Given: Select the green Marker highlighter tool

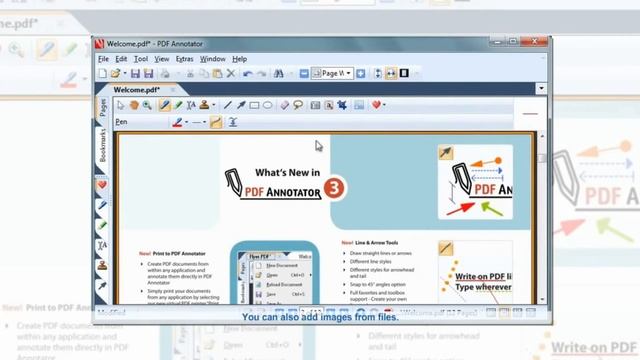Looking at the screenshot, I should 178,105.
